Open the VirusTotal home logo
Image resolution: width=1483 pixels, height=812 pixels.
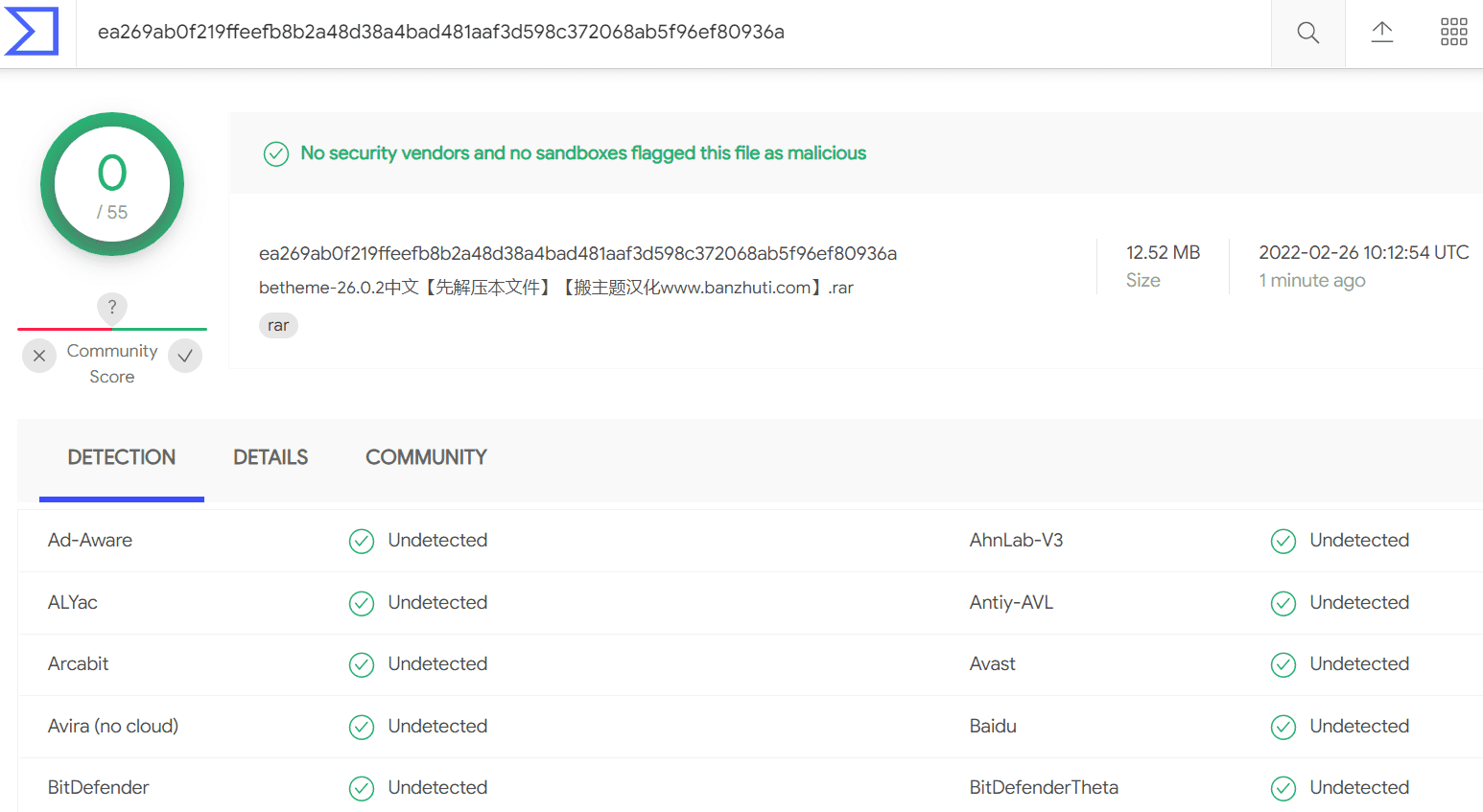pos(32,32)
